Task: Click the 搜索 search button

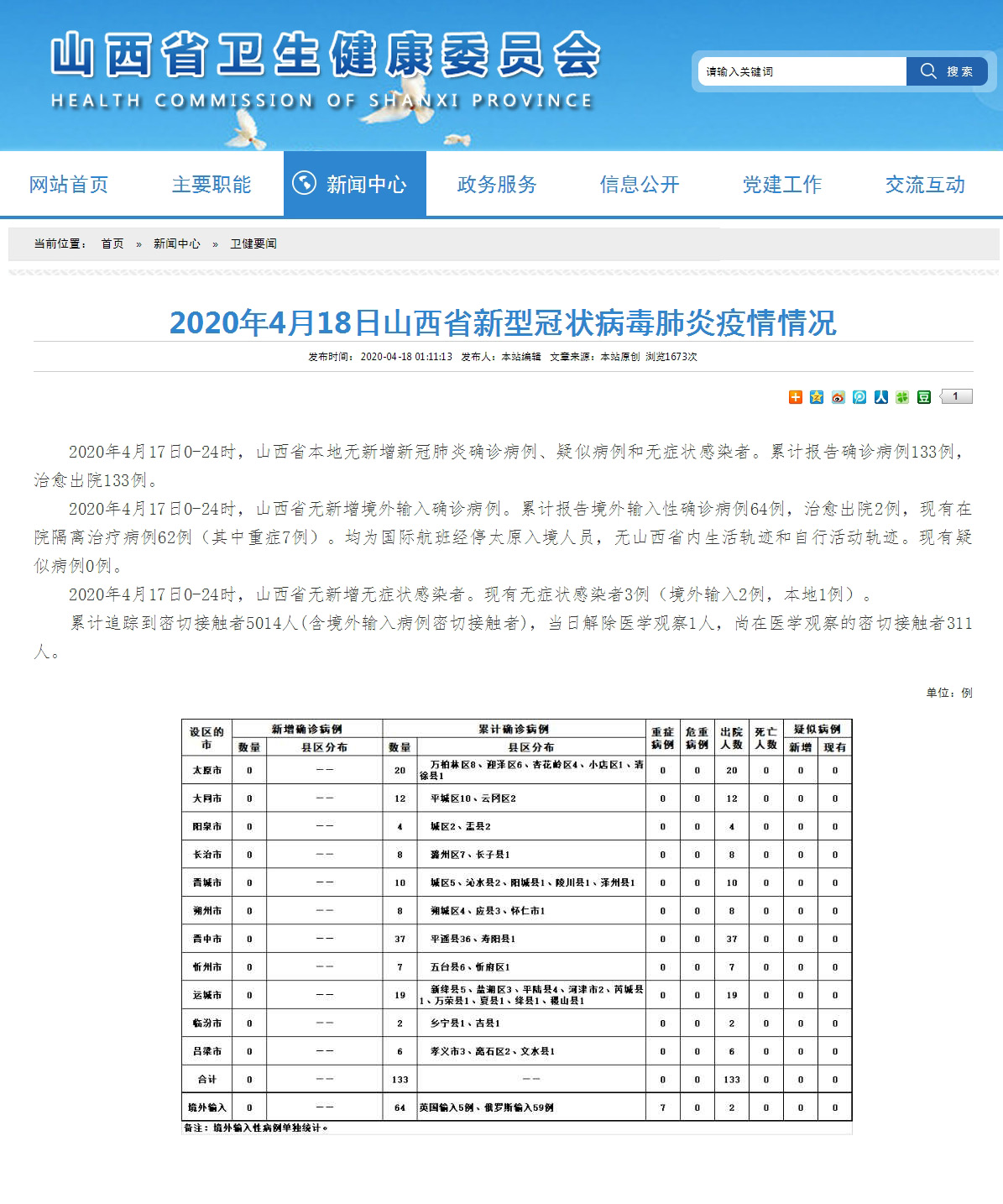Action: [x=947, y=71]
